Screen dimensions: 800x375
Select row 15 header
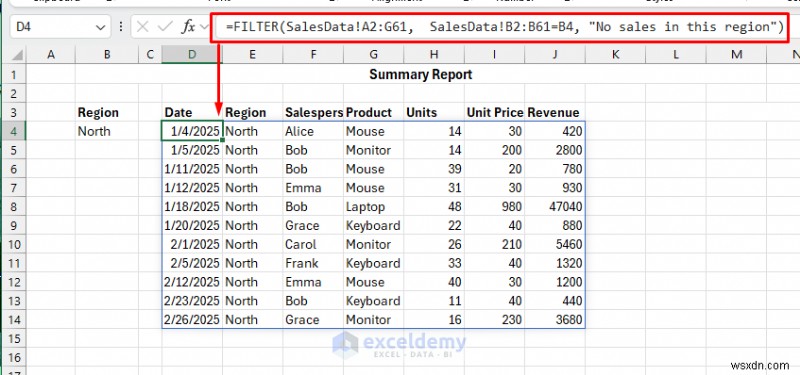14,339
